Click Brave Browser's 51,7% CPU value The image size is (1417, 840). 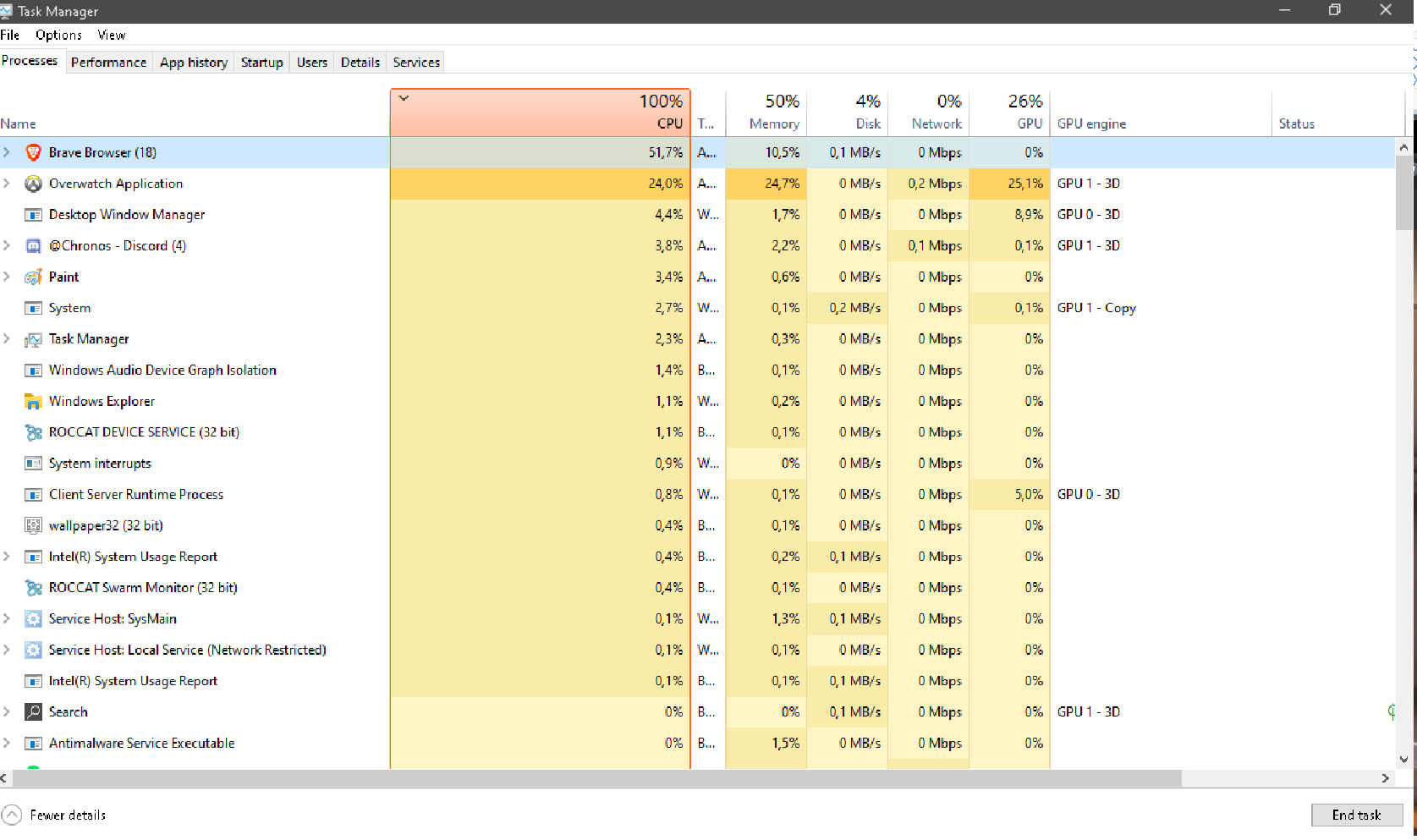point(665,152)
